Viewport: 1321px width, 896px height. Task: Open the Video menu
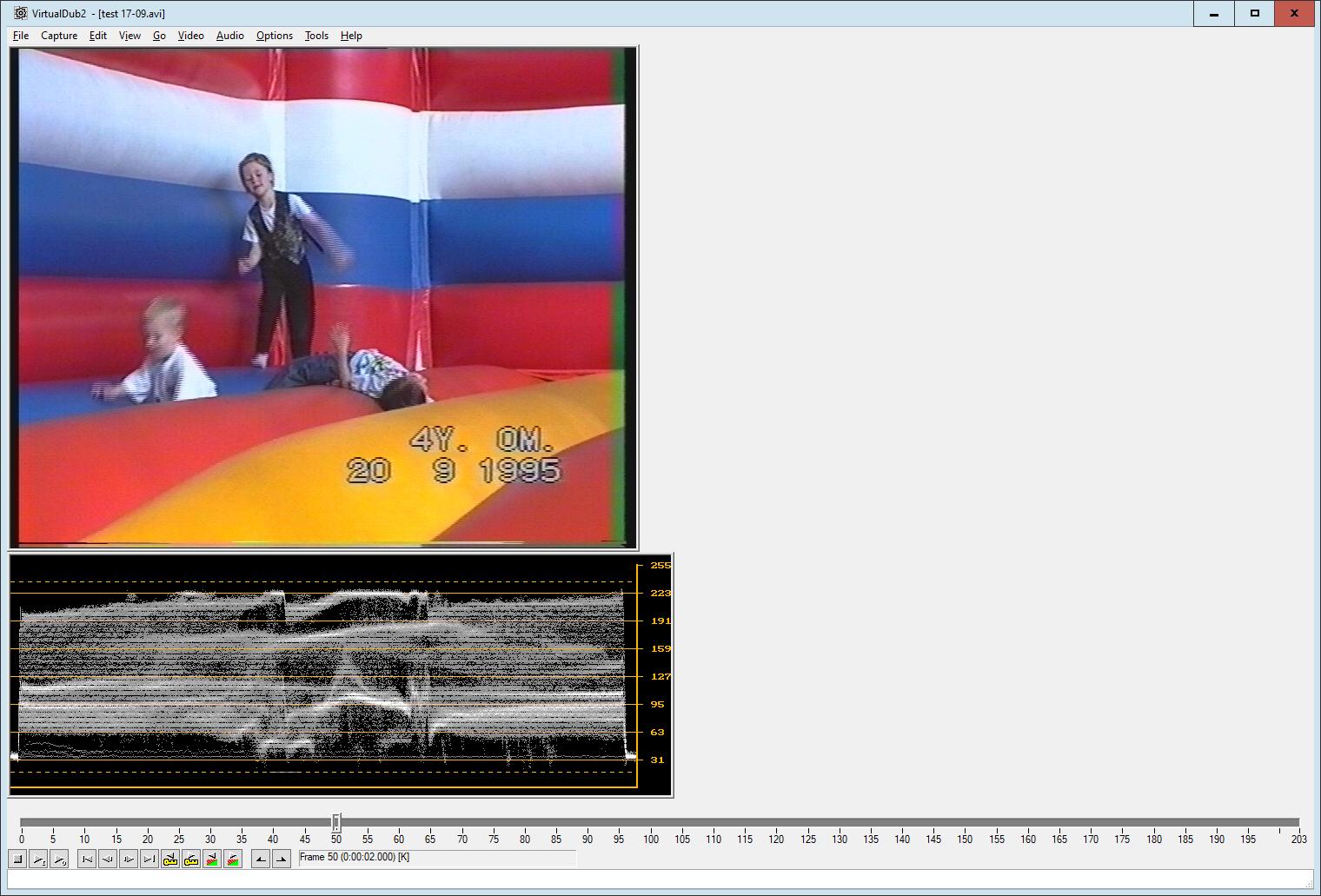[190, 36]
